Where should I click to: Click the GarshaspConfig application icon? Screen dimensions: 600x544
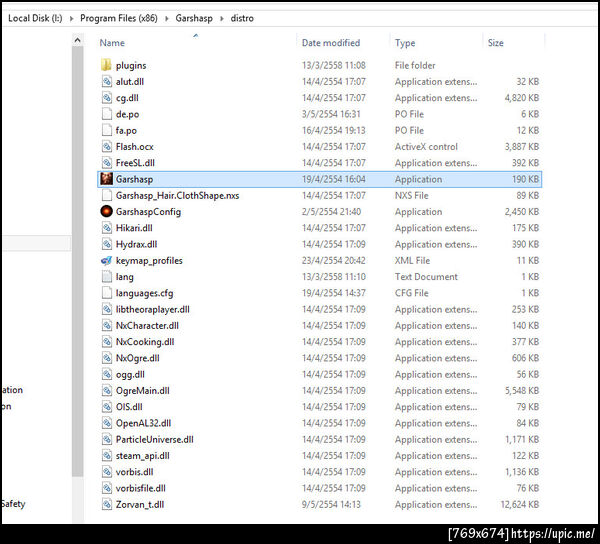pyautogui.click(x=106, y=212)
